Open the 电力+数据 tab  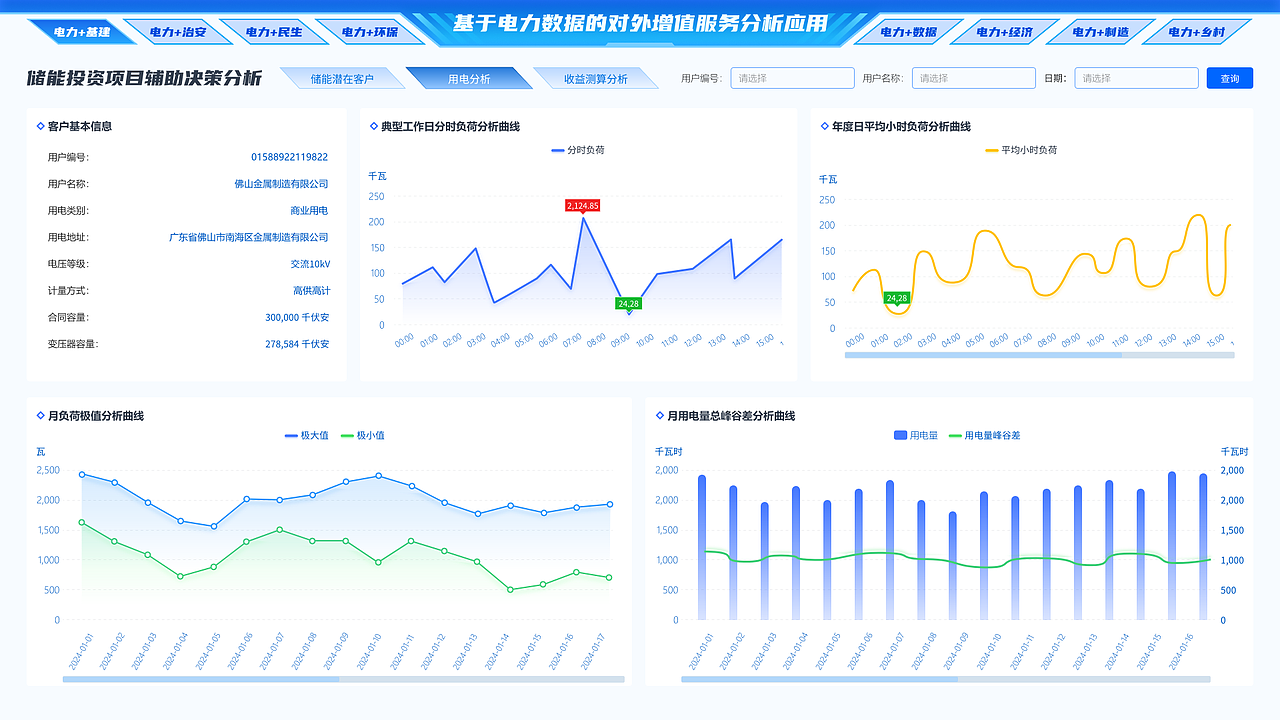click(x=909, y=32)
